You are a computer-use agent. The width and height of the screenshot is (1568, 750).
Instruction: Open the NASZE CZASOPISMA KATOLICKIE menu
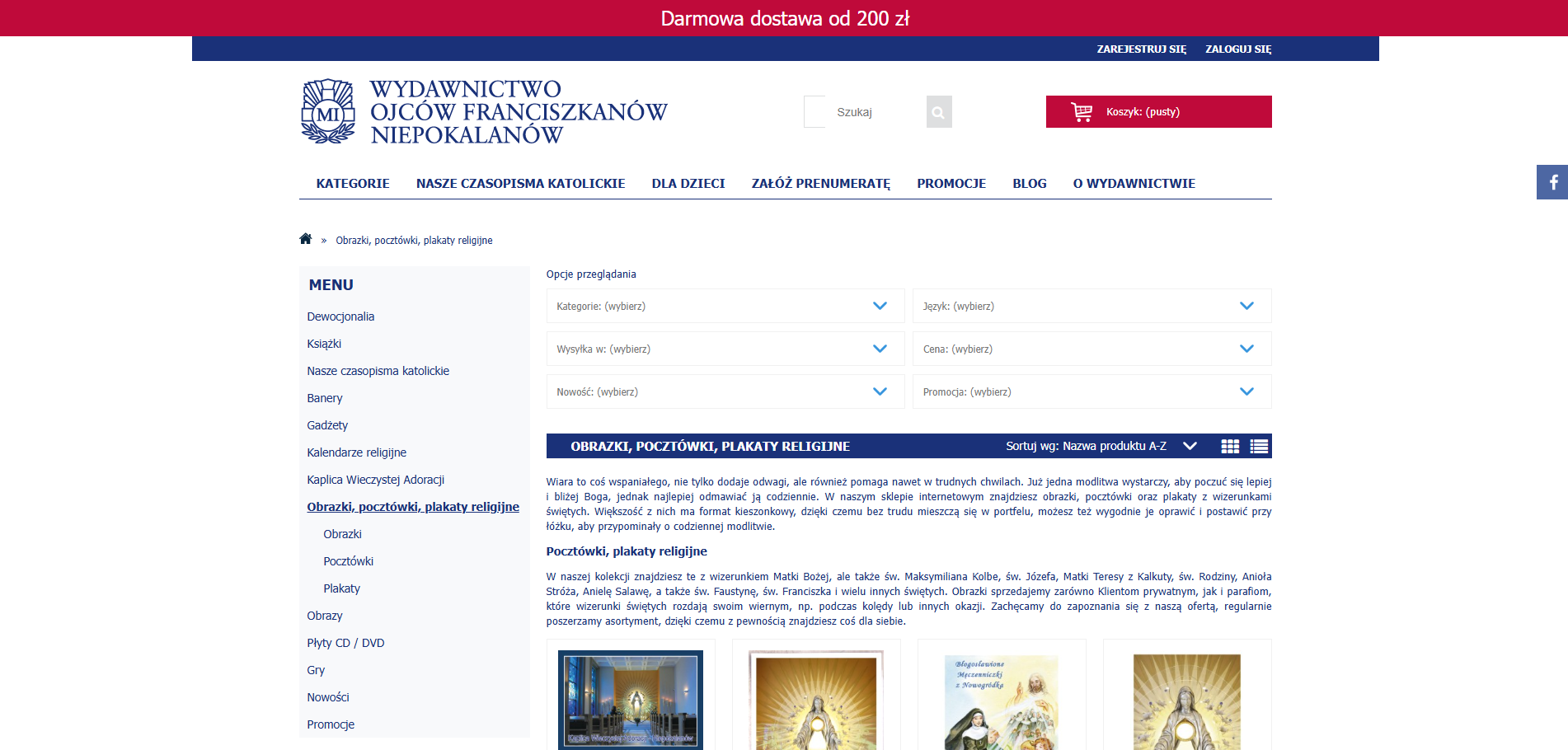click(521, 183)
